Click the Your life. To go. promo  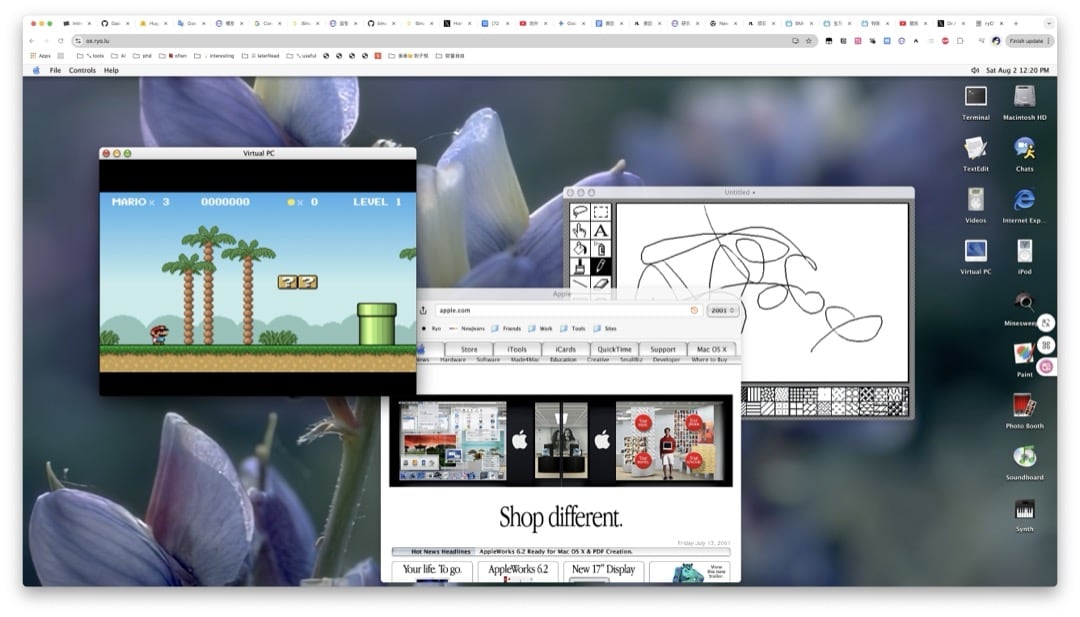click(x=432, y=570)
